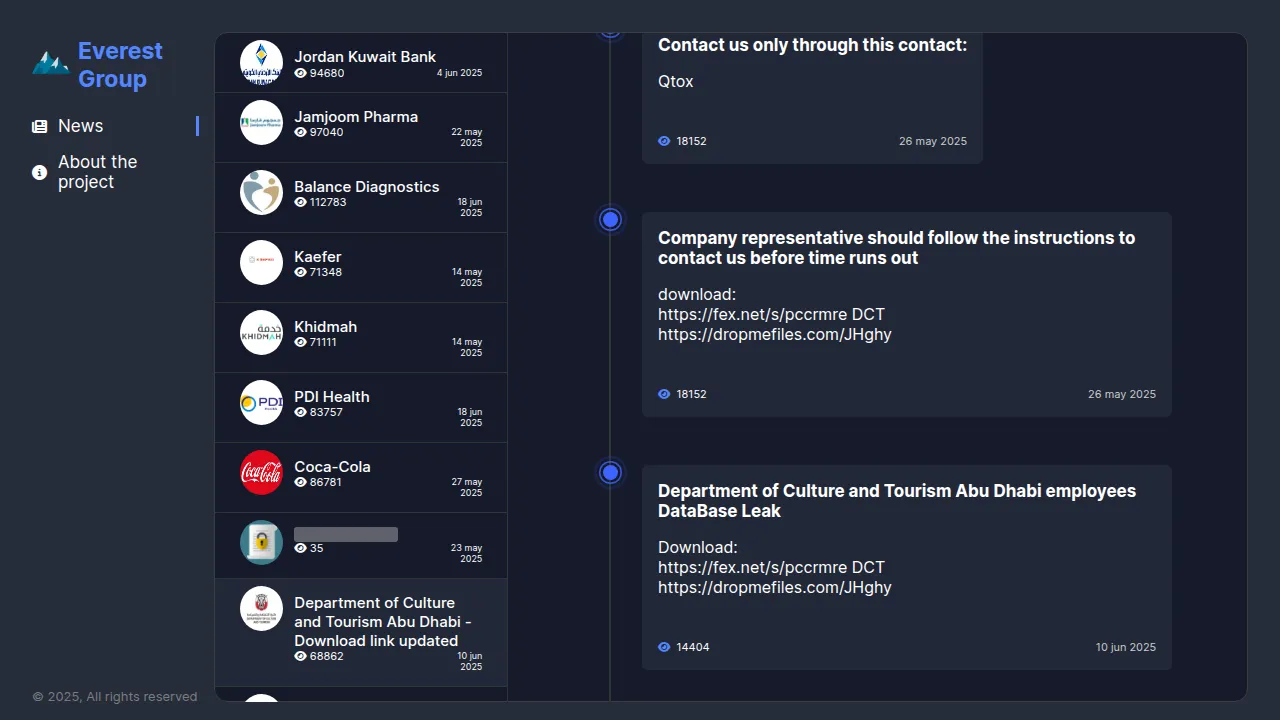The height and width of the screenshot is (720, 1280).
Task: Click the PDI Health logo avatar
Action: pos(262,402)
